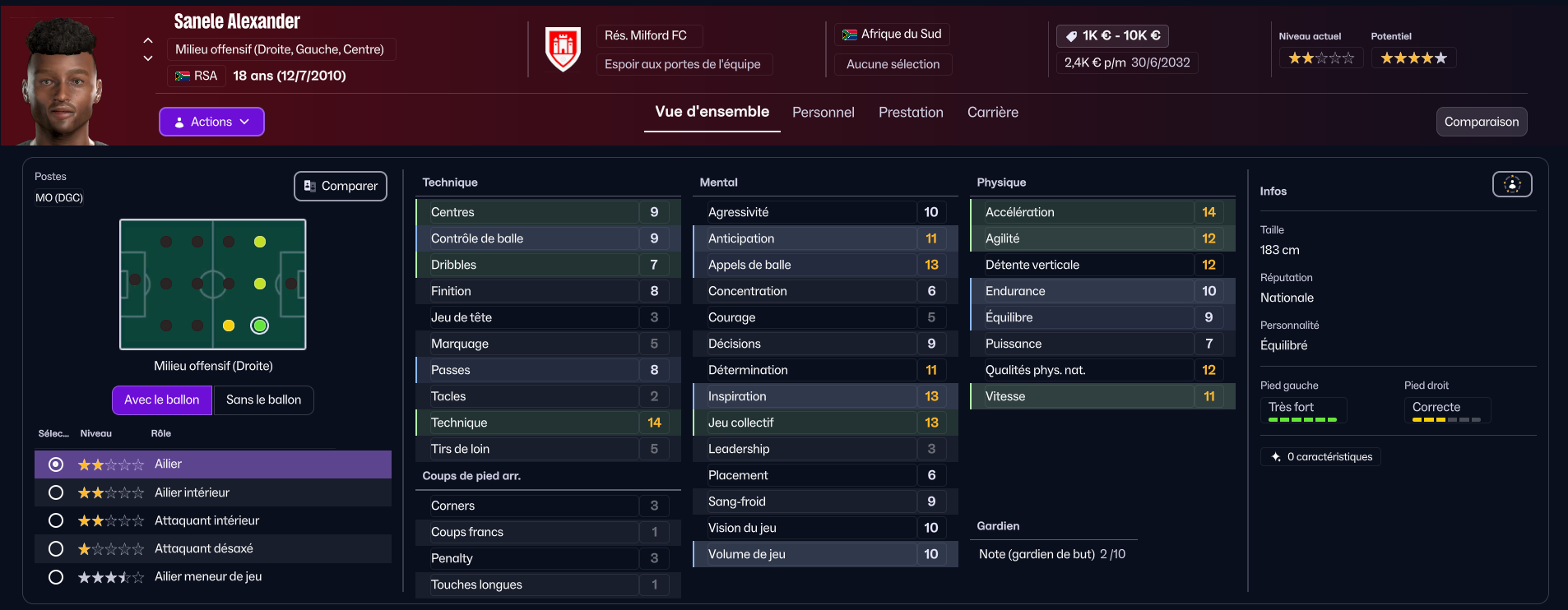The height and width of the screenshot is (610, 1568).
Task: Click the compare icon inside the Comparer button
Action: click(310, 186)
